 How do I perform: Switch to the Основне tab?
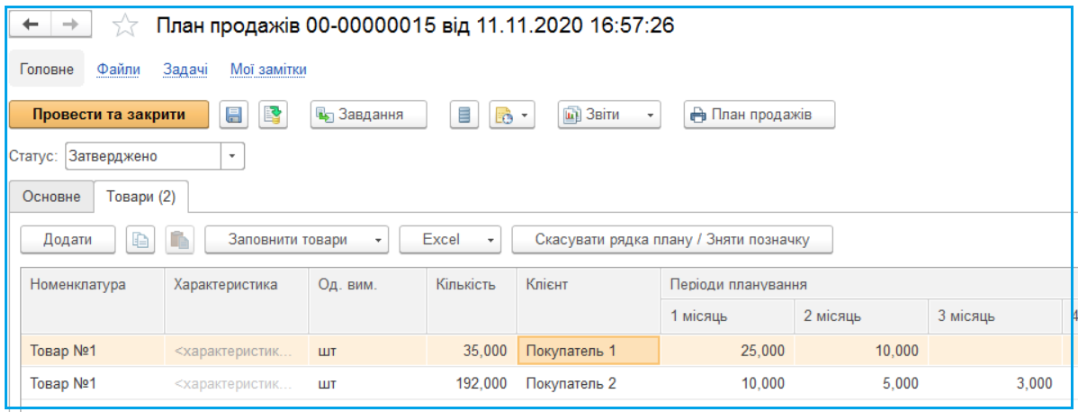click(51, 197)
